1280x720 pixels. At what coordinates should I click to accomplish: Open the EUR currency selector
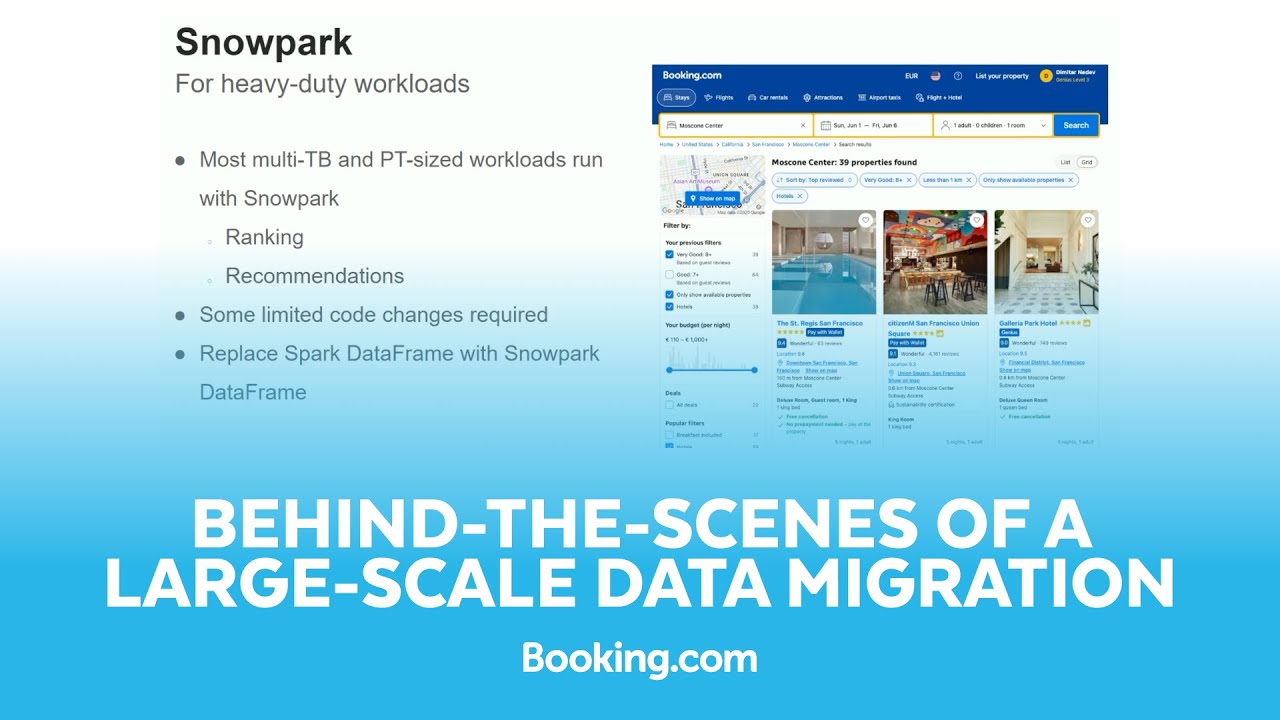[x=911, y=76]
